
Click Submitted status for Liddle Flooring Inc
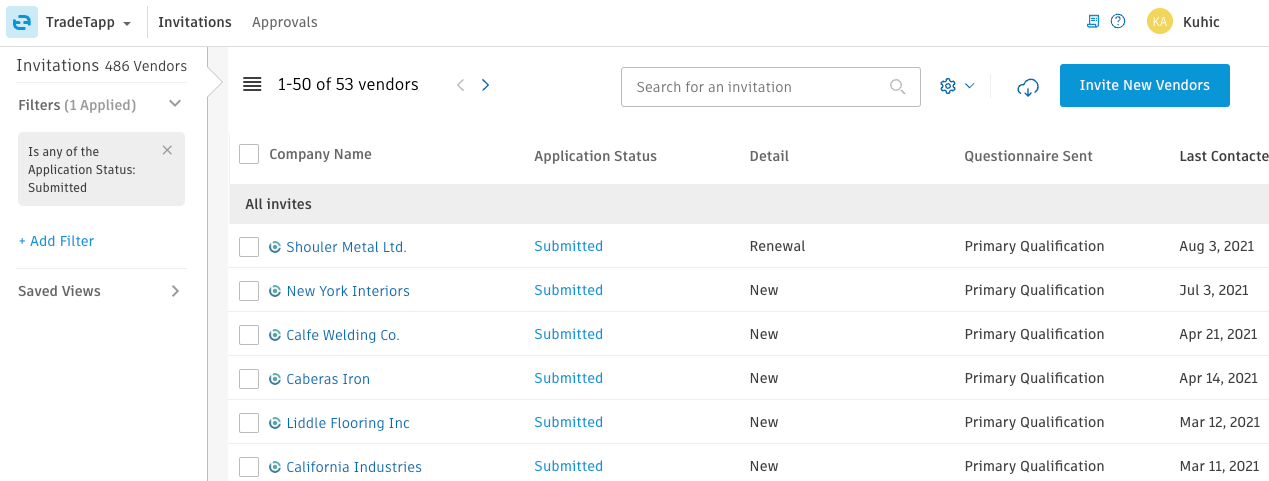coord(568,422)
